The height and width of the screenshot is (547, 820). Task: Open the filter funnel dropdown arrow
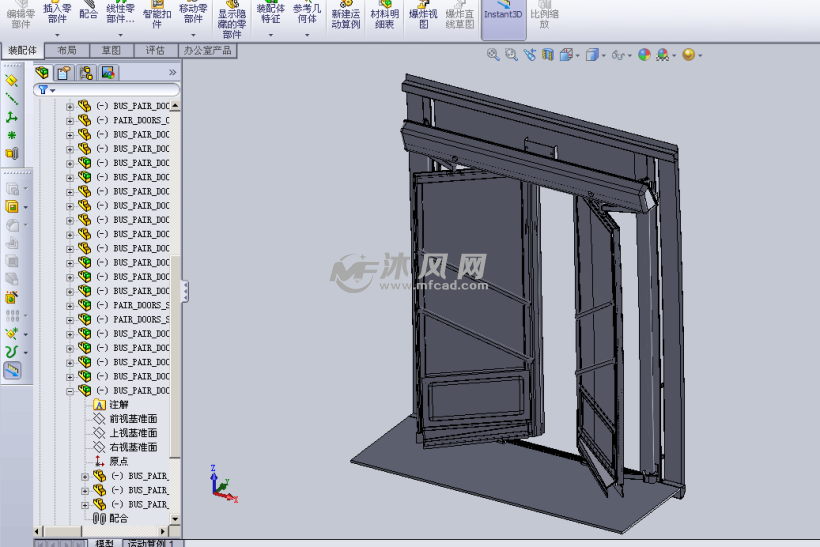point(52,91)
